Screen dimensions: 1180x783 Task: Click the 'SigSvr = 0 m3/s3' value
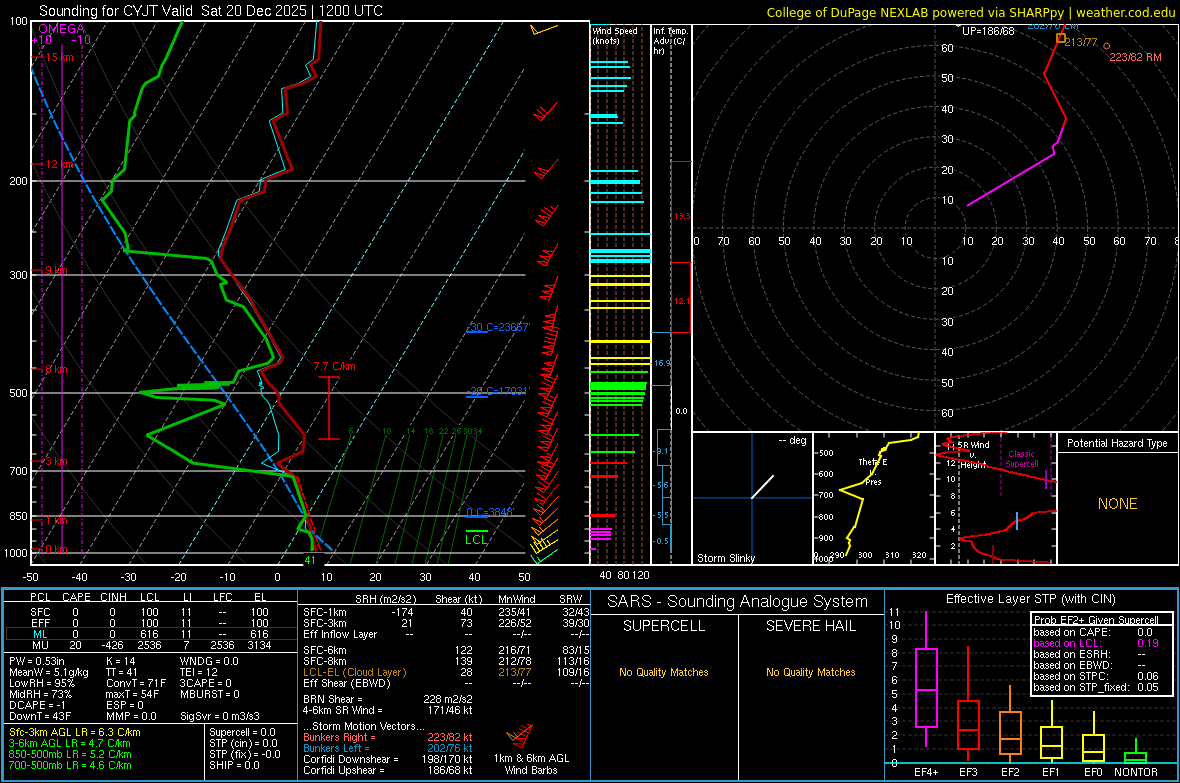point(220,717)
